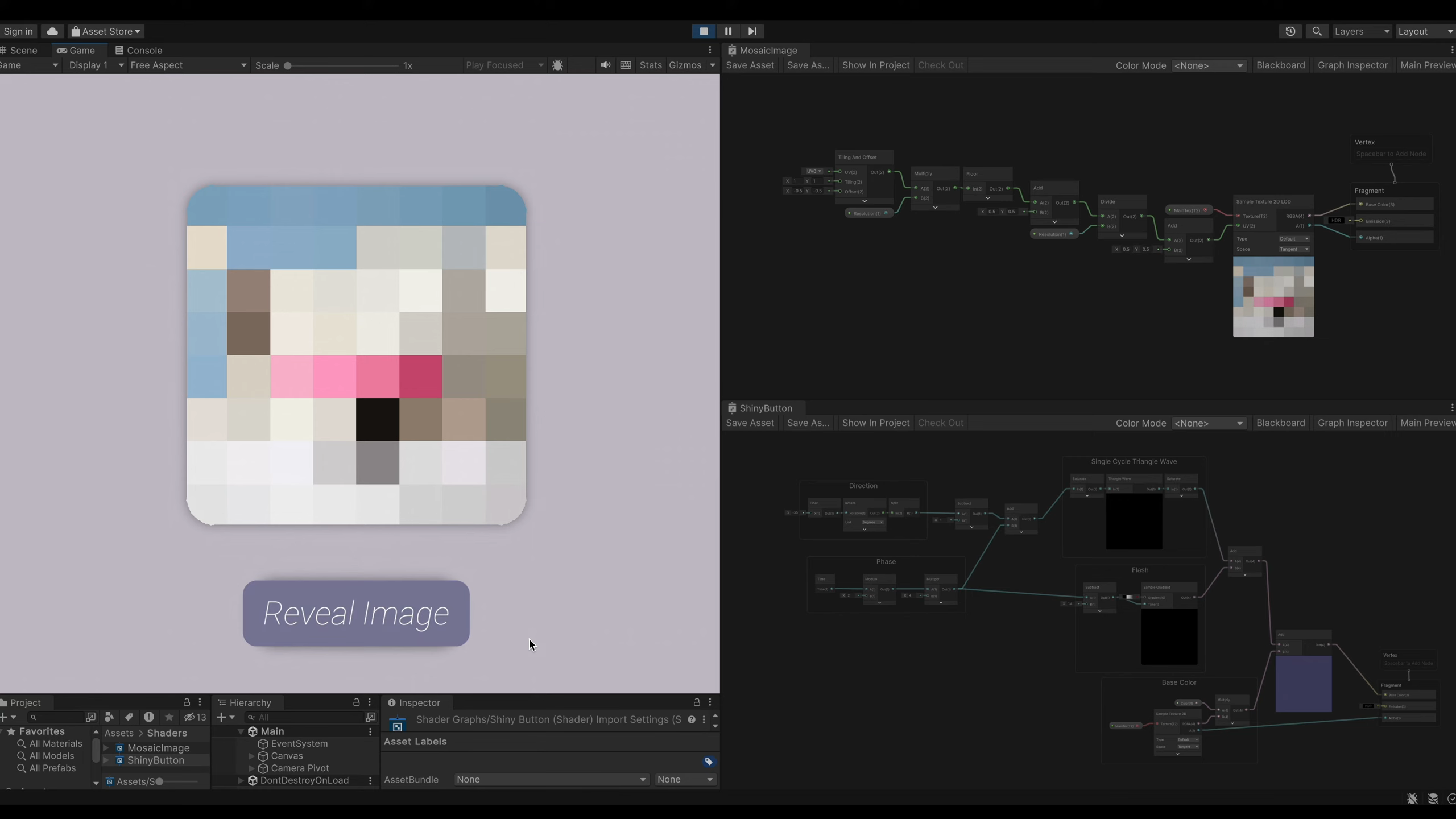The height and width of the screenshot is (819, 1456).
Task: Switch to the Scene tab
Action: pos(23,51)
